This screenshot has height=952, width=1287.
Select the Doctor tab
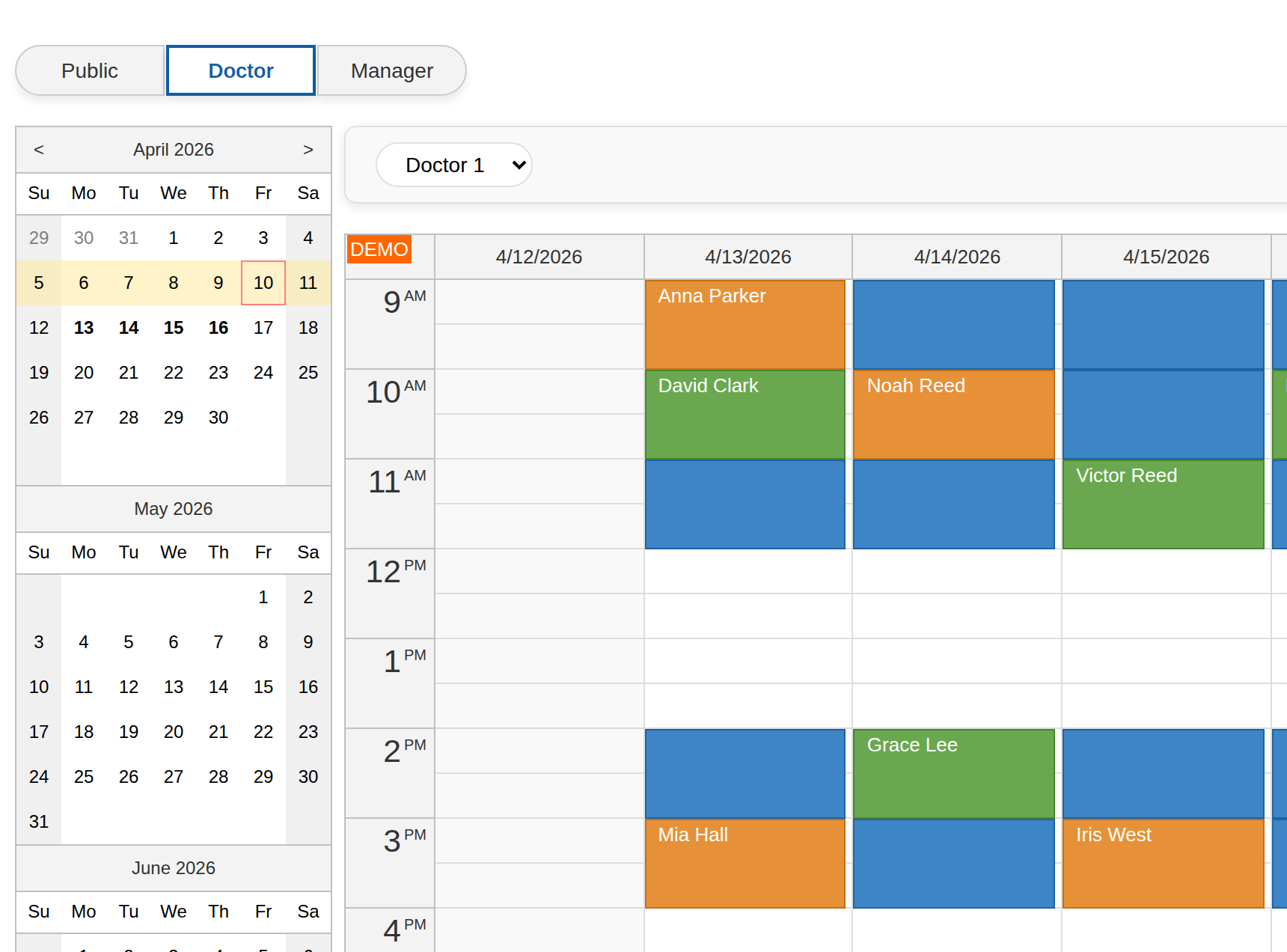240,70
